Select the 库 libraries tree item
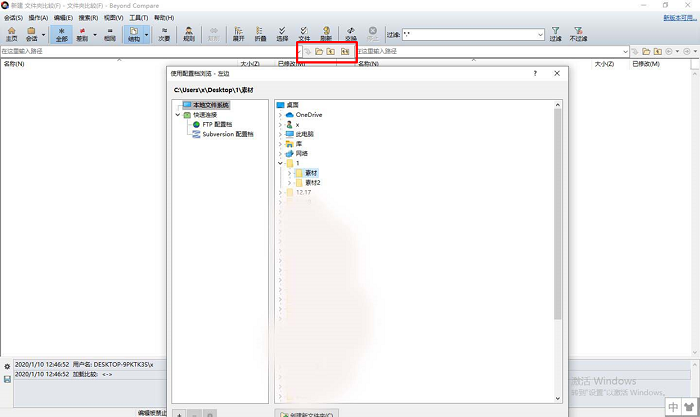 pos(299,144)
